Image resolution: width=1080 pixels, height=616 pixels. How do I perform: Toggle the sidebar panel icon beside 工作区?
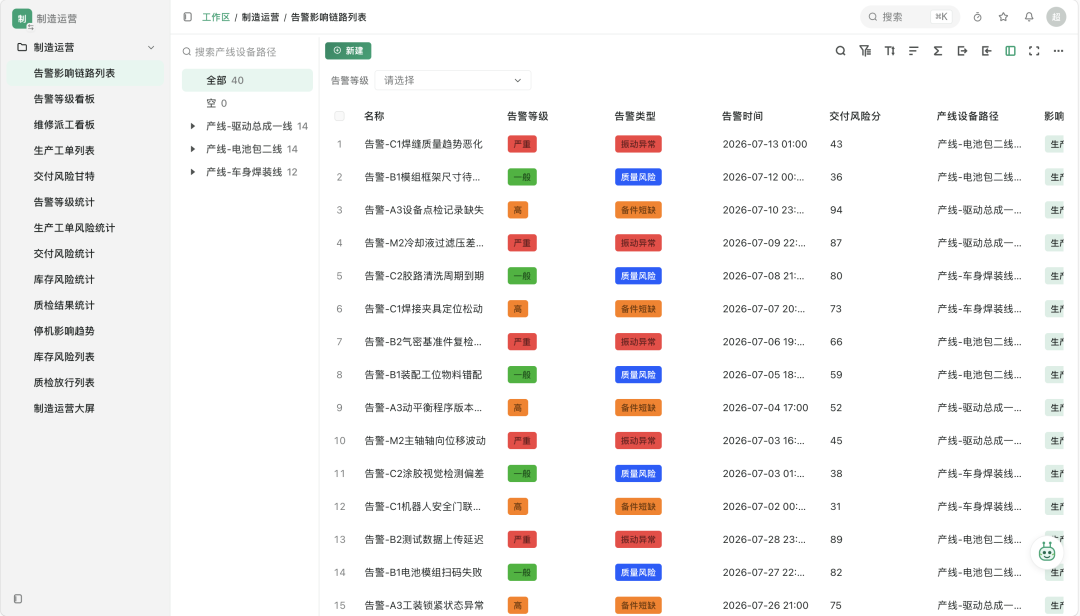click(187, 17)
